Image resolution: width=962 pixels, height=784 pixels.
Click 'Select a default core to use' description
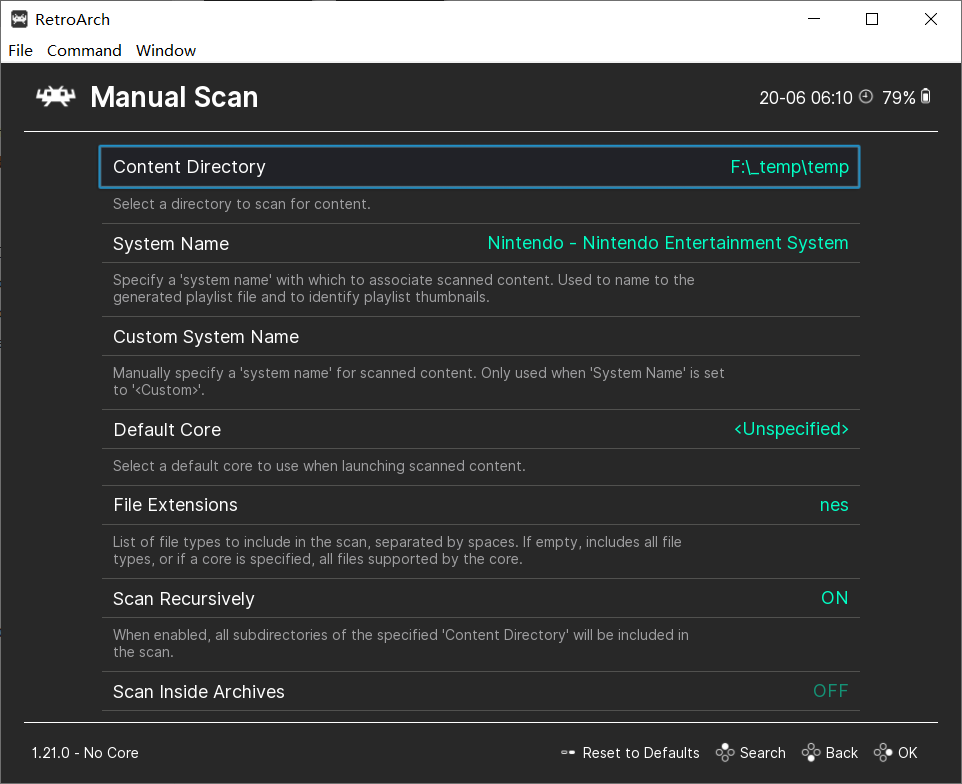point(319,466)
